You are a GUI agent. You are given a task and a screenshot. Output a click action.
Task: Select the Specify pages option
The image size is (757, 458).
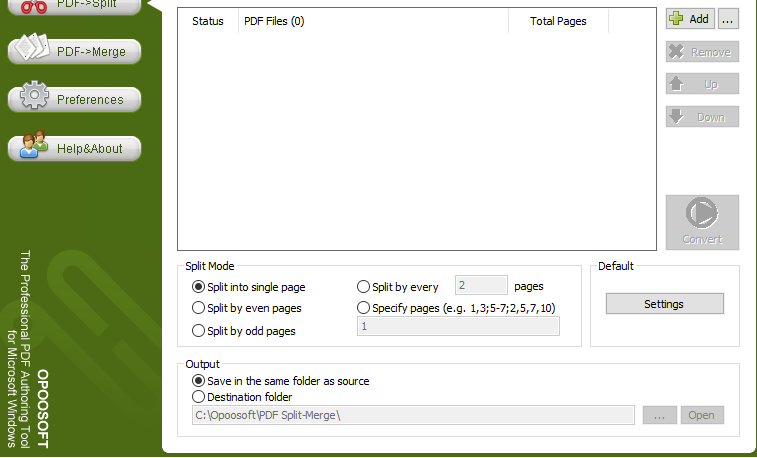pos(456,308)
